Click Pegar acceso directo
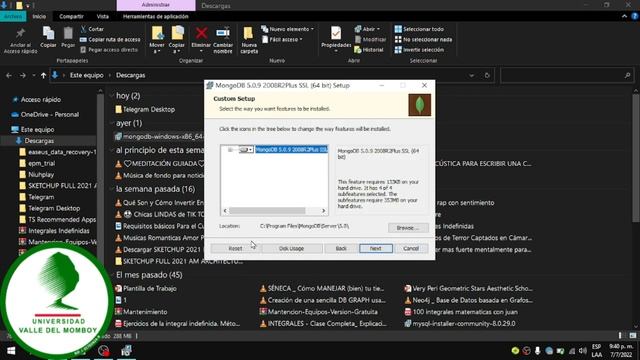This screenshot has width=640, height=360. (109, 50)
